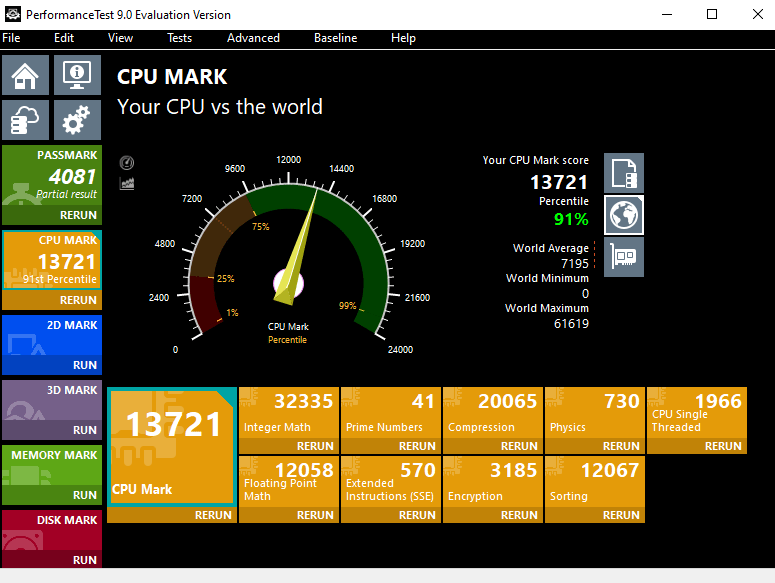Rerun the Encryption test

493,515
